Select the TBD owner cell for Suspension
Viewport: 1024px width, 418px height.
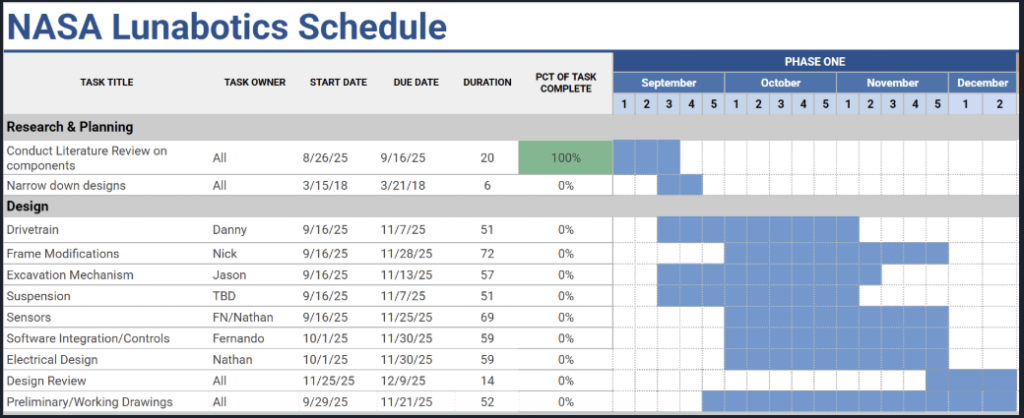pos(224,296)
